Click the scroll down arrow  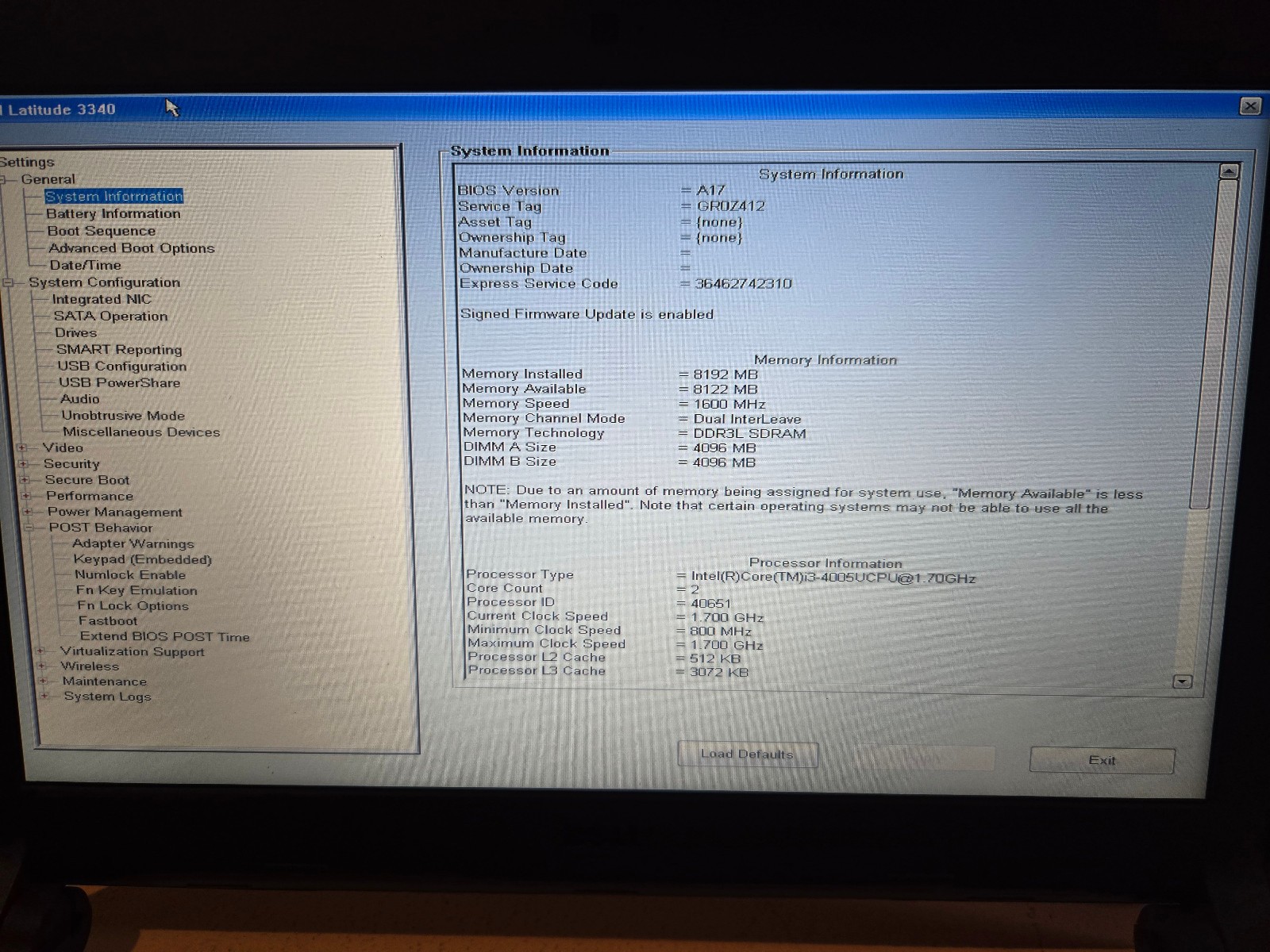1183,681
